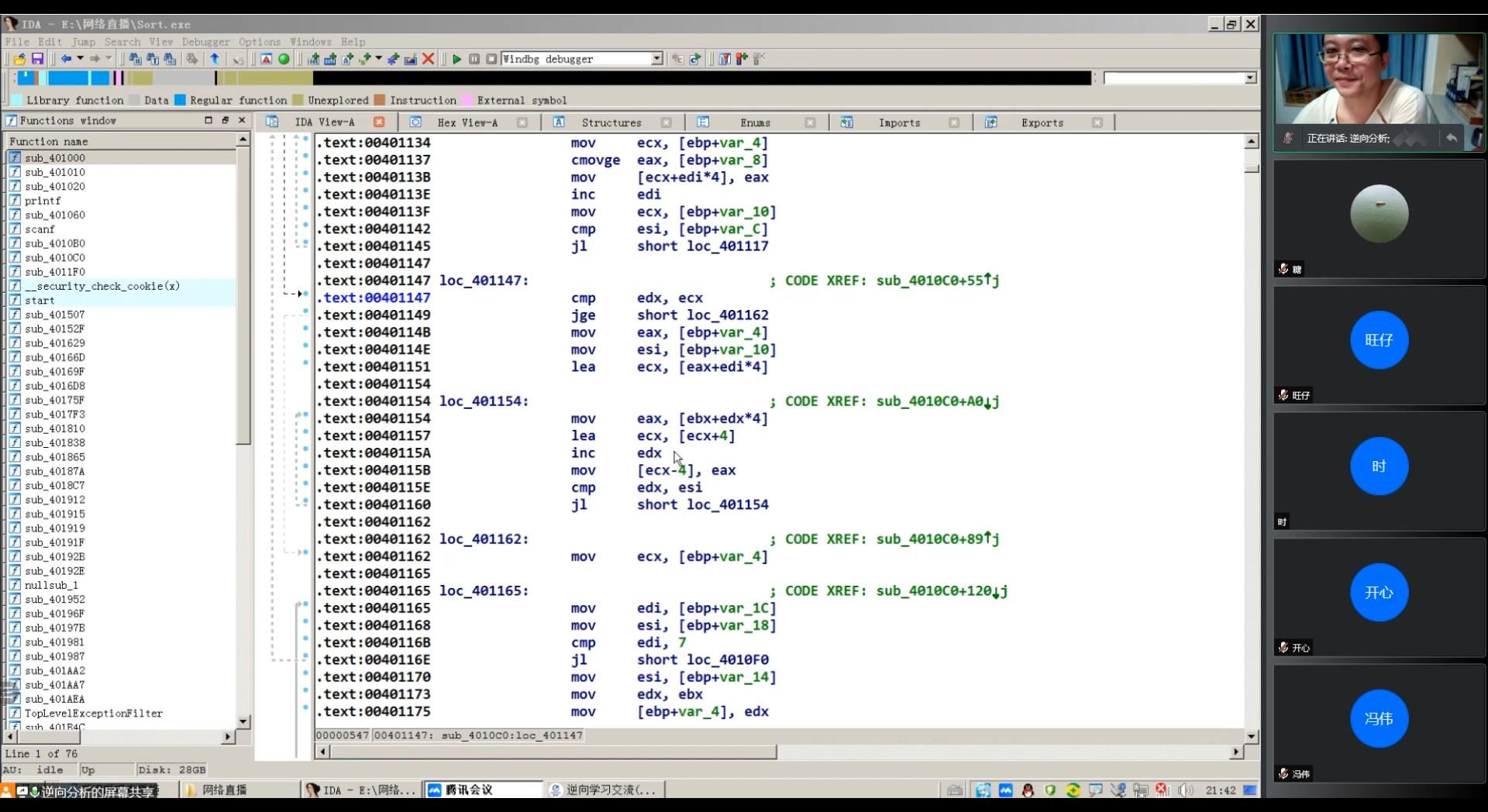Close the Structures tab
This screenshot has height=812, width=1488.
point(666,122)
